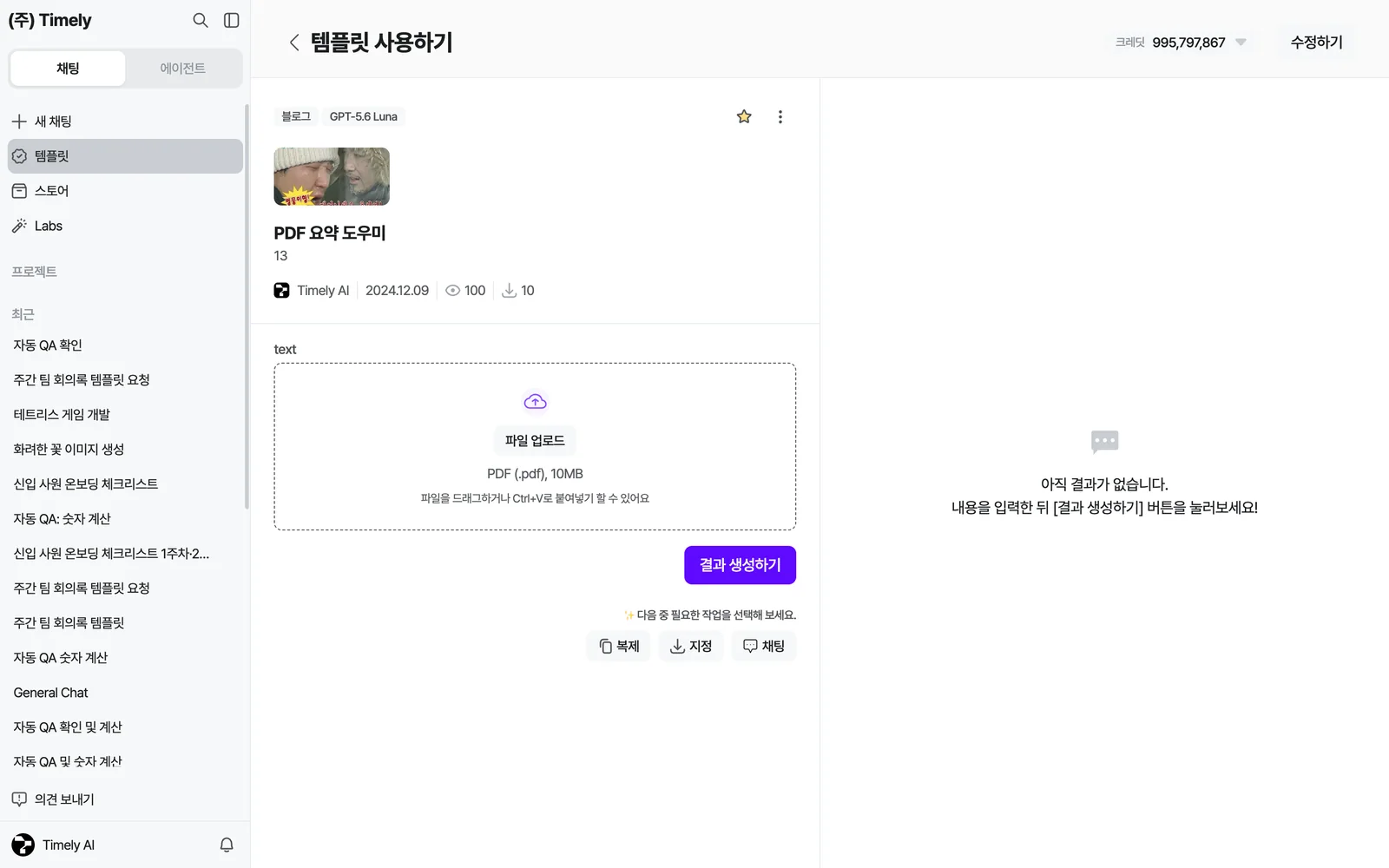
Task: Open the template thumbnail image
Action: (332, 176)
